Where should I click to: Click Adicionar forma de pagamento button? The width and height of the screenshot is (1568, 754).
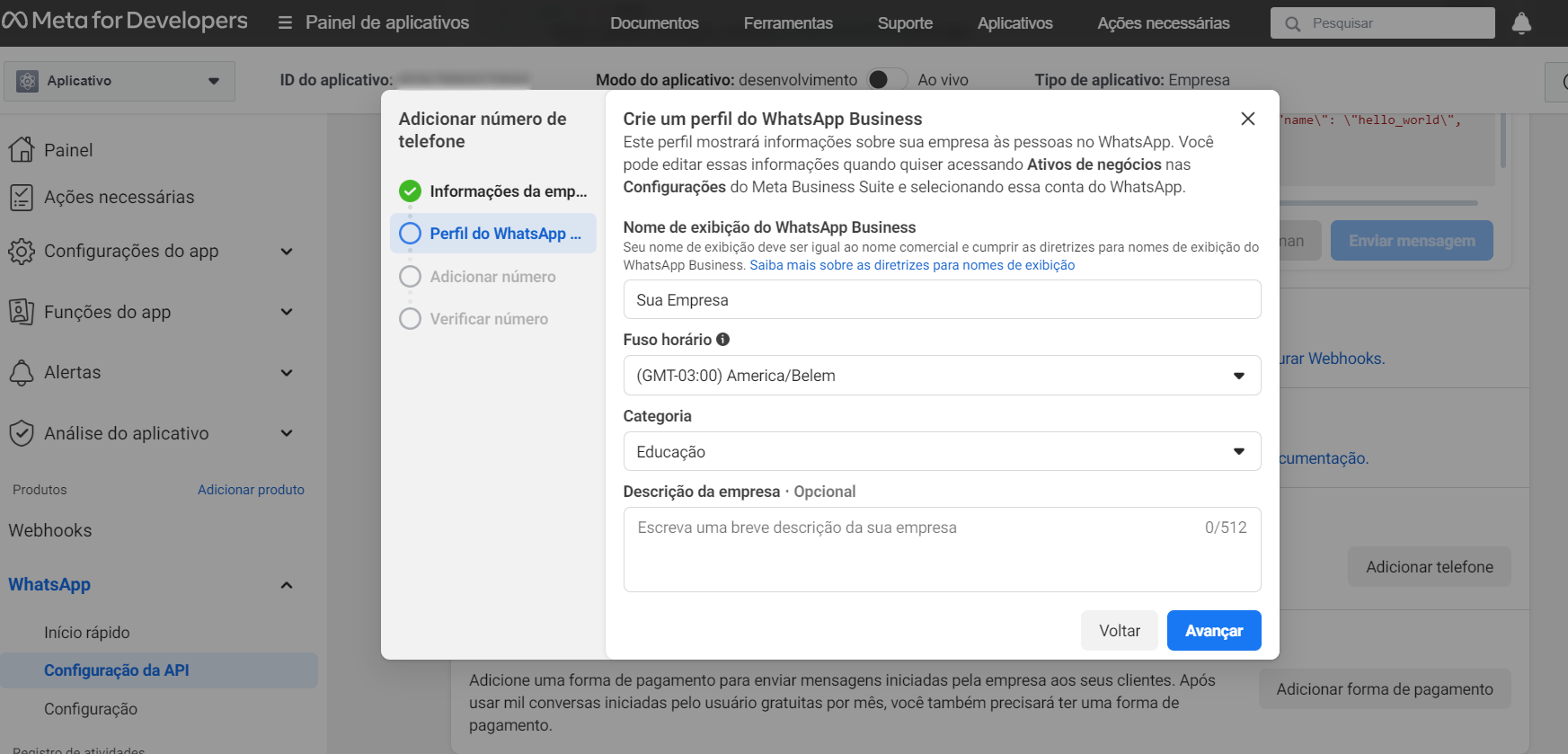(x=1385, y=689)
